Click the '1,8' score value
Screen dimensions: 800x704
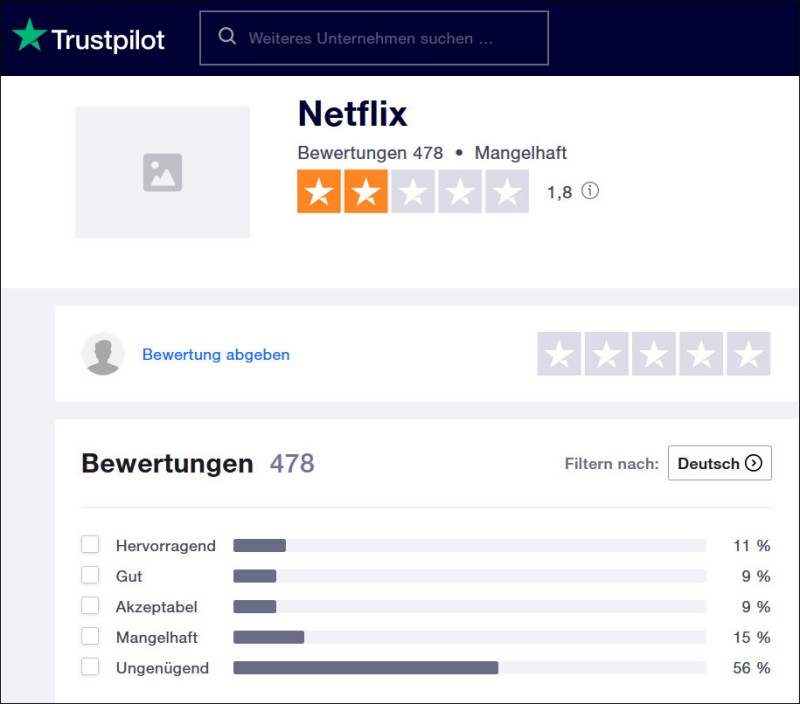(x=560, y=192)
